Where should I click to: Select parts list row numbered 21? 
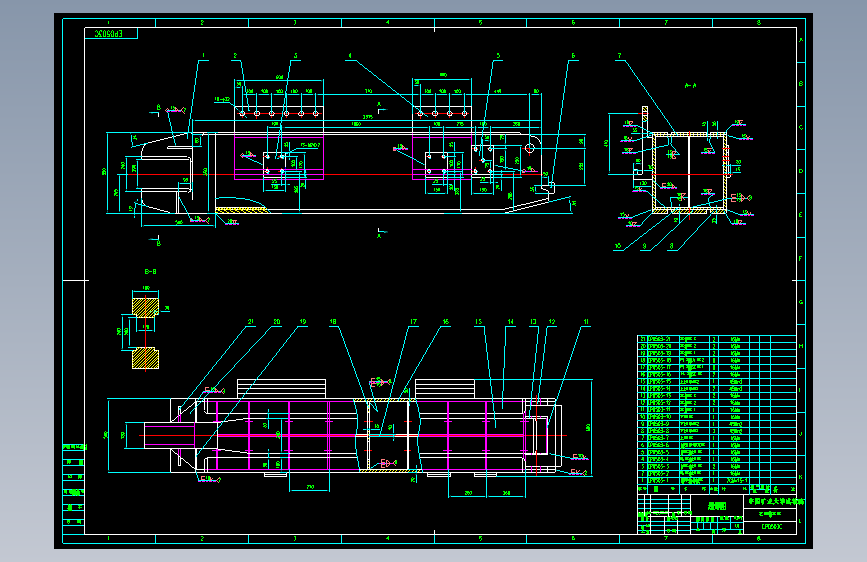click(x=717, y=339)
